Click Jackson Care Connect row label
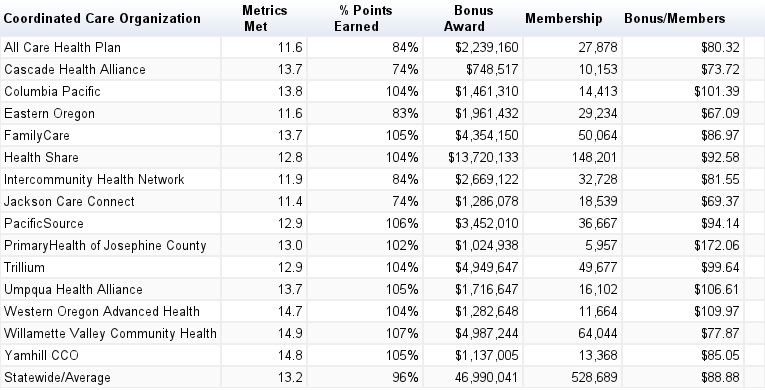 [x=69, y=201]
